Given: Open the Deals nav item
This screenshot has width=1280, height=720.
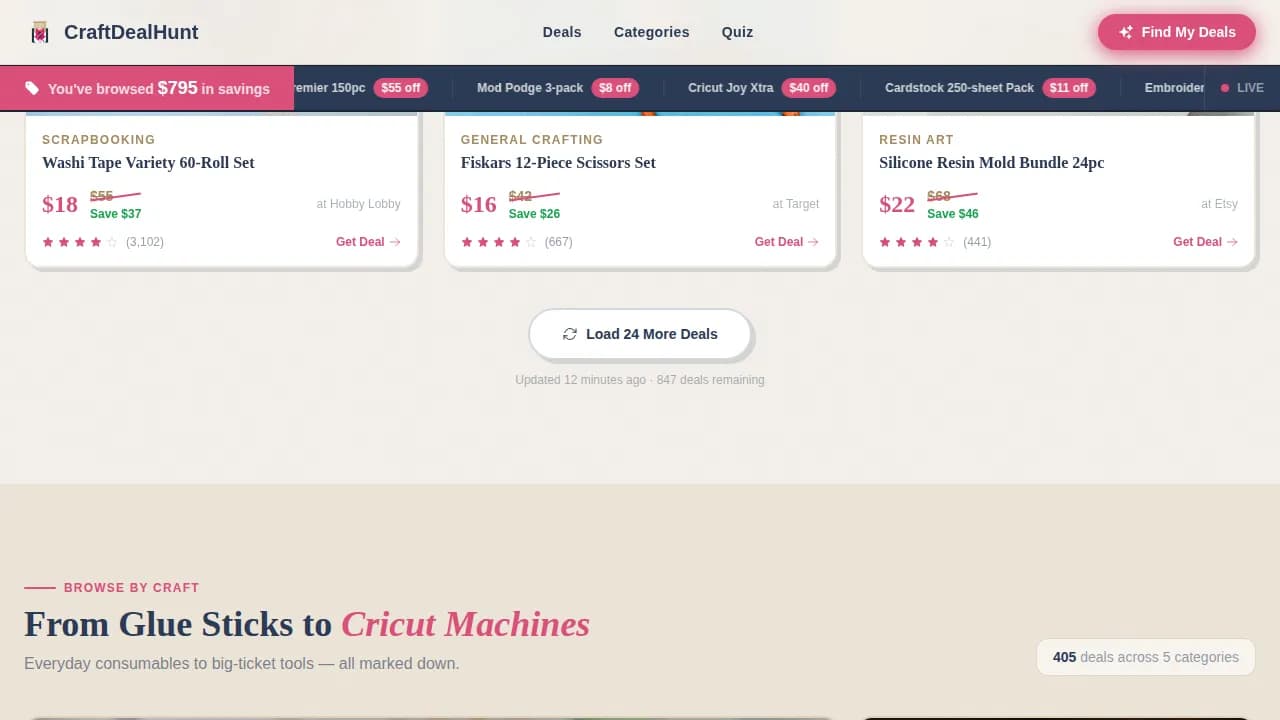Looking at the screenshot, I should pyautogui.click(x=562, y=32).
